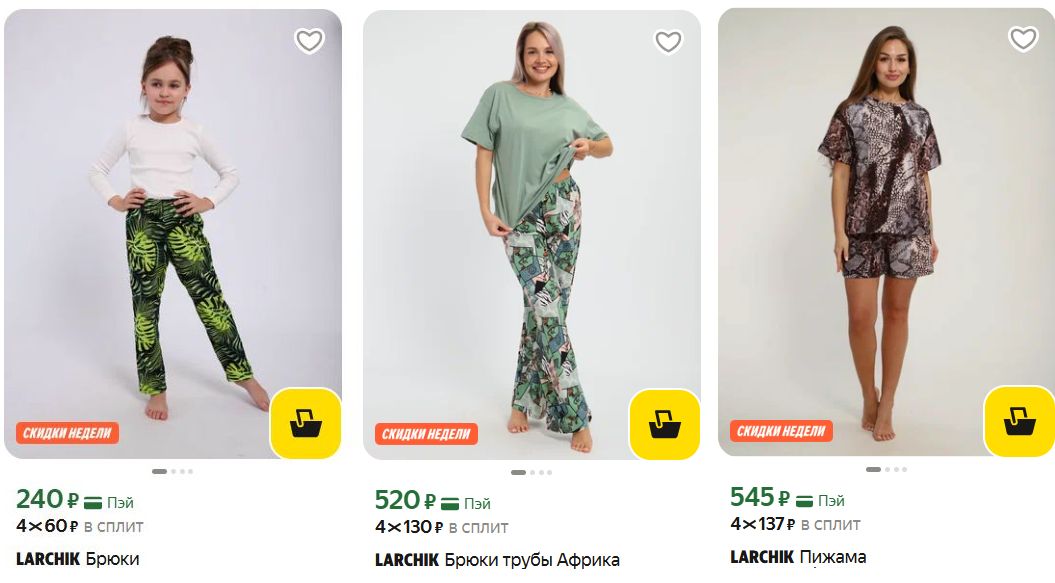
Task: Add LARCHIK Пижама to cart
Action: point(1019,421)
